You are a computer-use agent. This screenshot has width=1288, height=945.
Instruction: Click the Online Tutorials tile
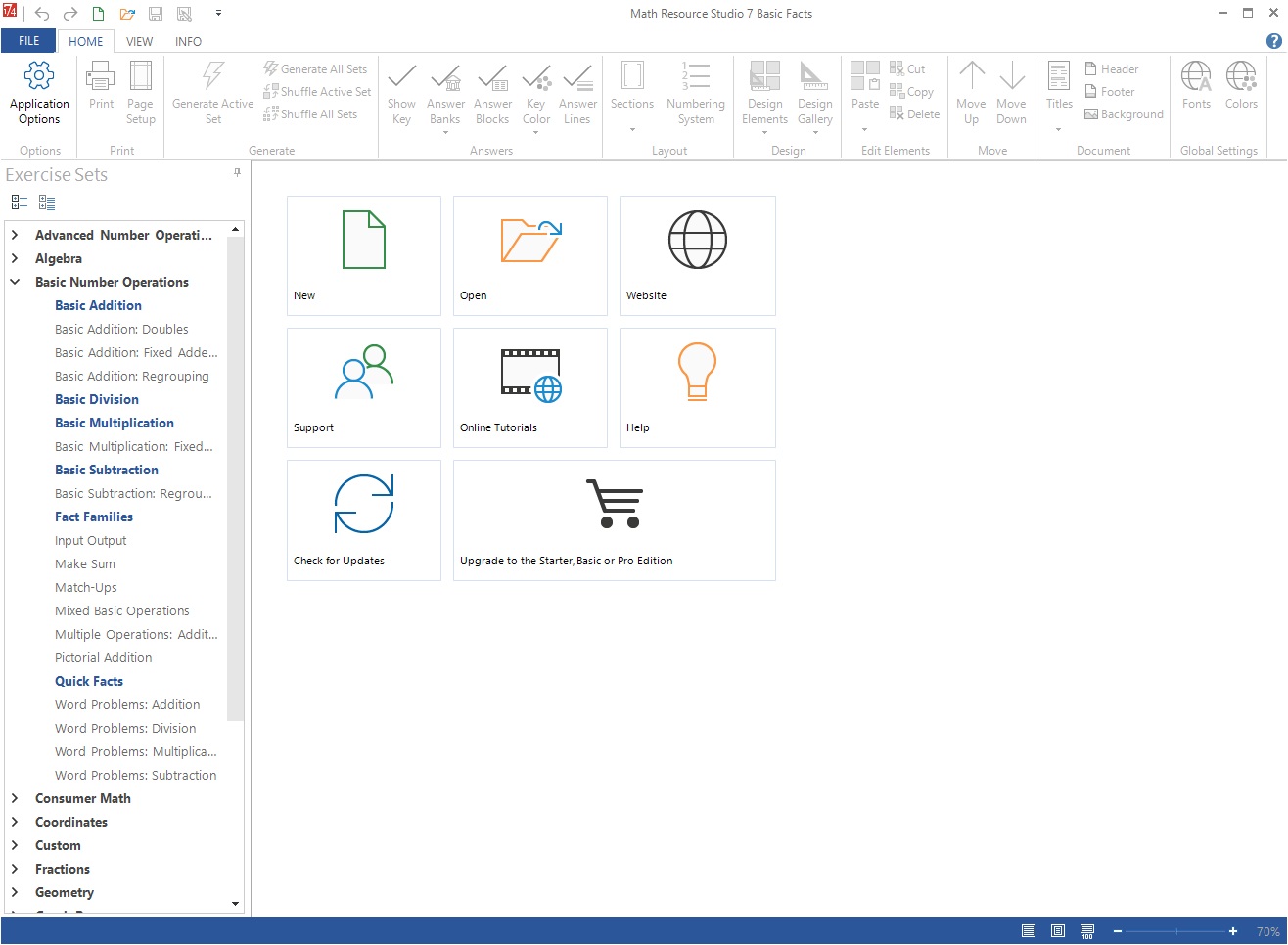pyautogui.click(x=530, y=387)
